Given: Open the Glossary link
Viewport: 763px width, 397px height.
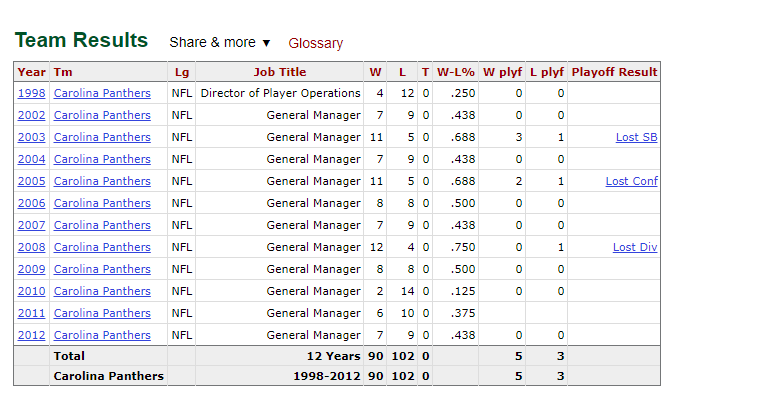Looking at the screenshot, I should click(x=315, y=43).
